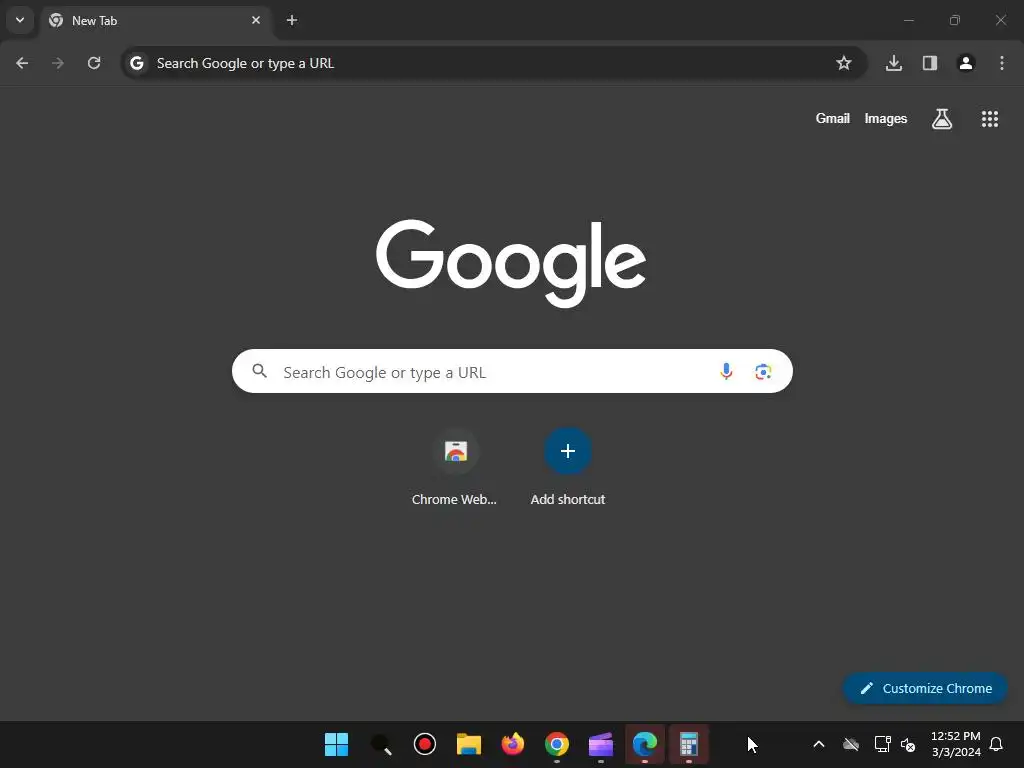Click the OneDrive cloud tray icon

click(x=851, y=744)
